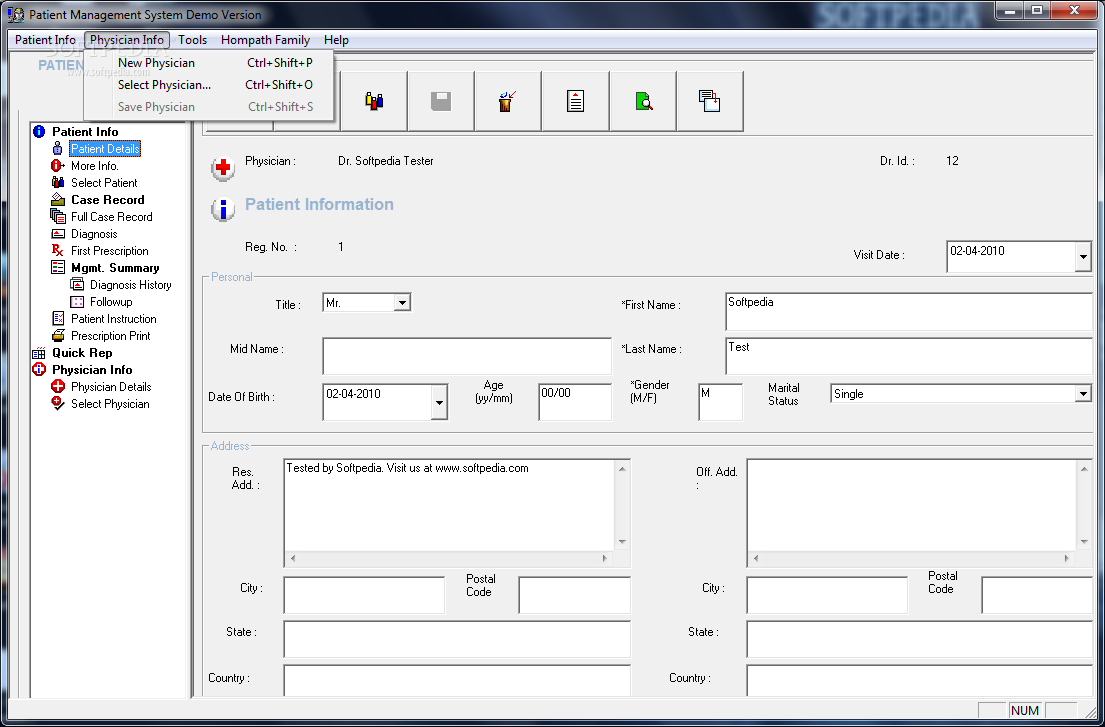Image resolution: width=1105 pixels, height=727 pixels.
Task: Open the Visit Date dropdown arrow
Action: point(1083,257)
